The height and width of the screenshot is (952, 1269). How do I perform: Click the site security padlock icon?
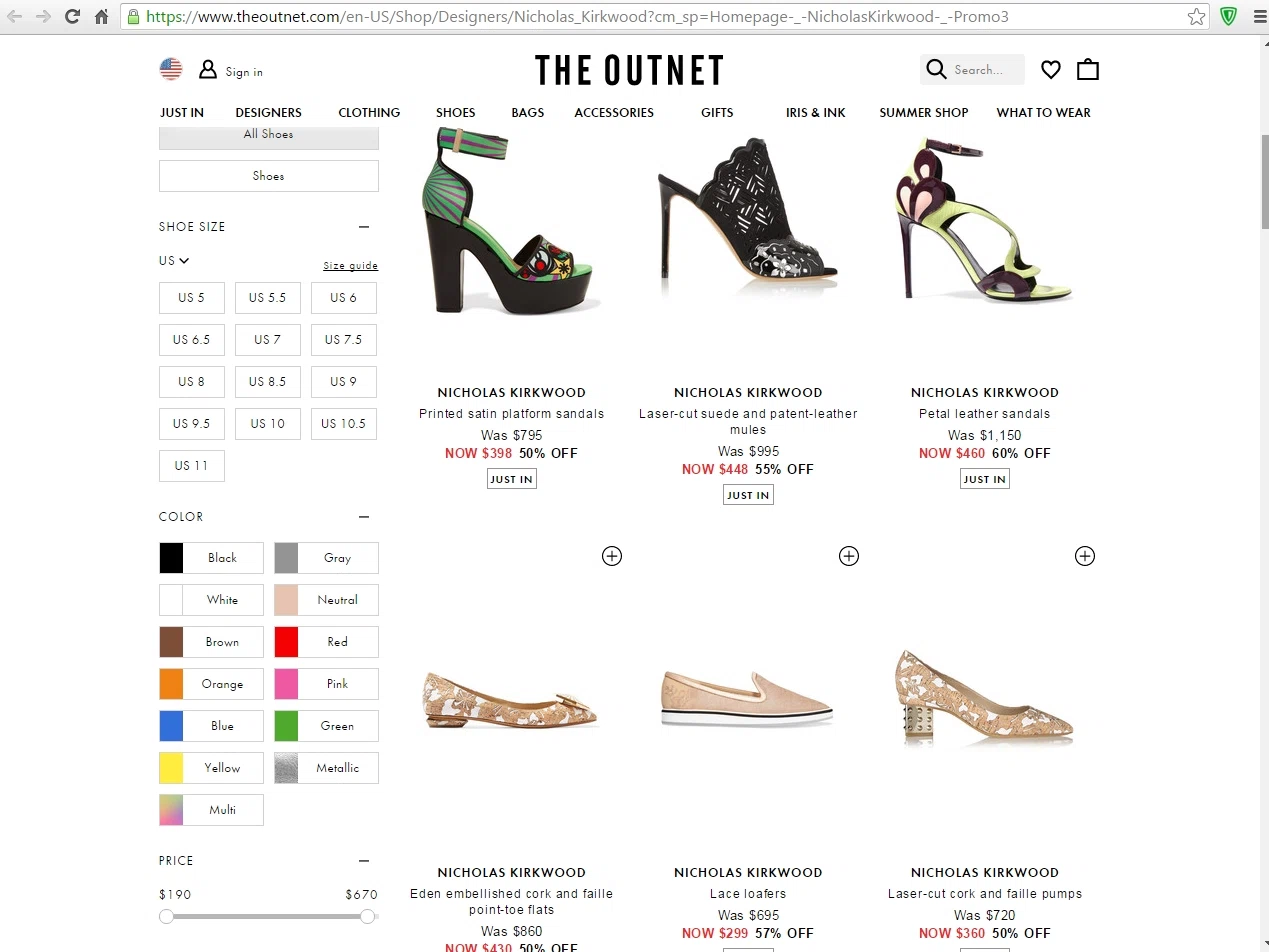click(x=133, y=16)
